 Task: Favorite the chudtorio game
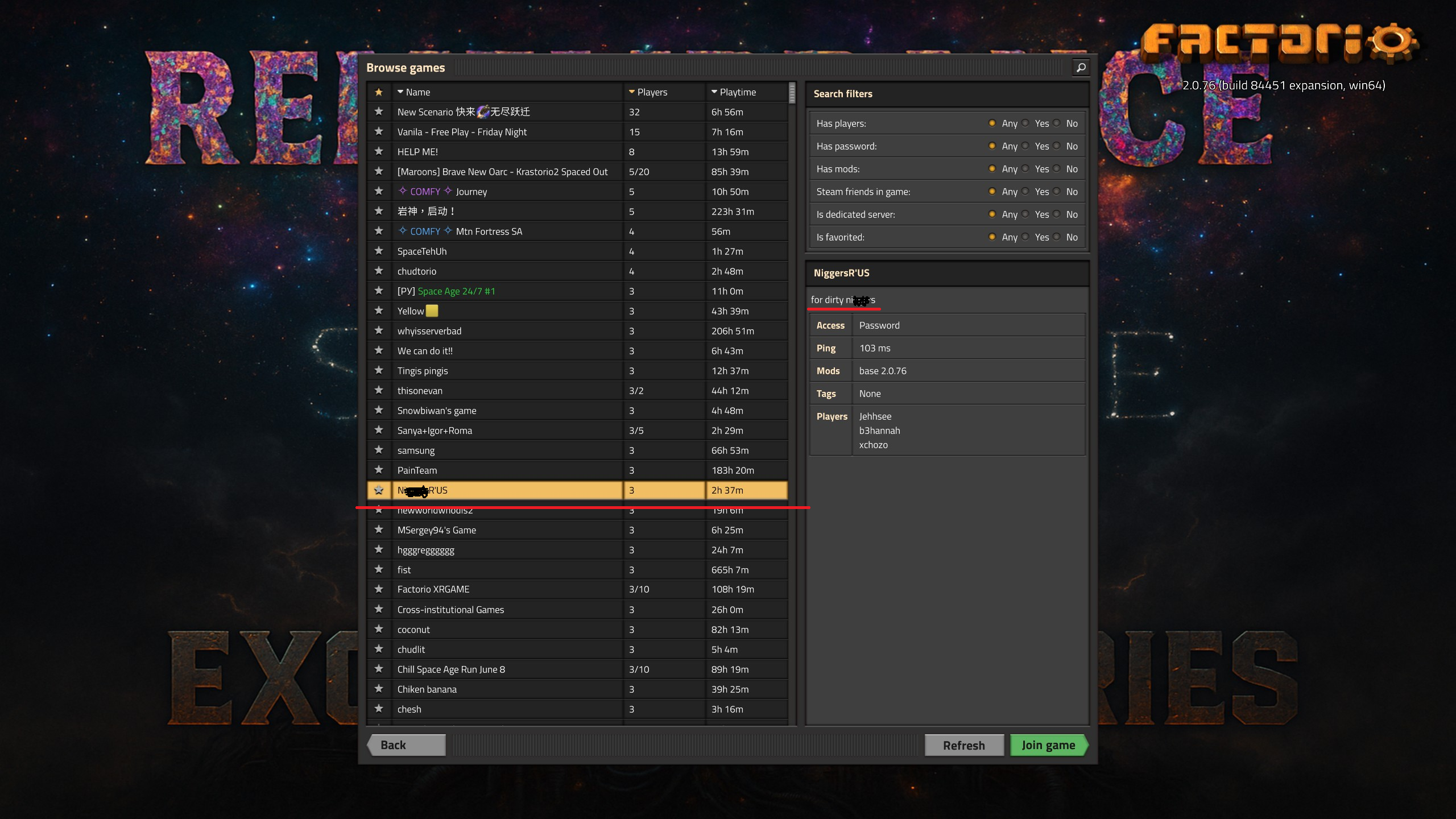point(379,271)
